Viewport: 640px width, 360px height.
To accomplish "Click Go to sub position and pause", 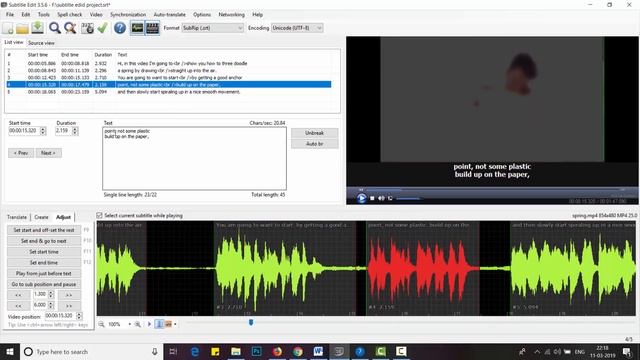I will point(44,284).
